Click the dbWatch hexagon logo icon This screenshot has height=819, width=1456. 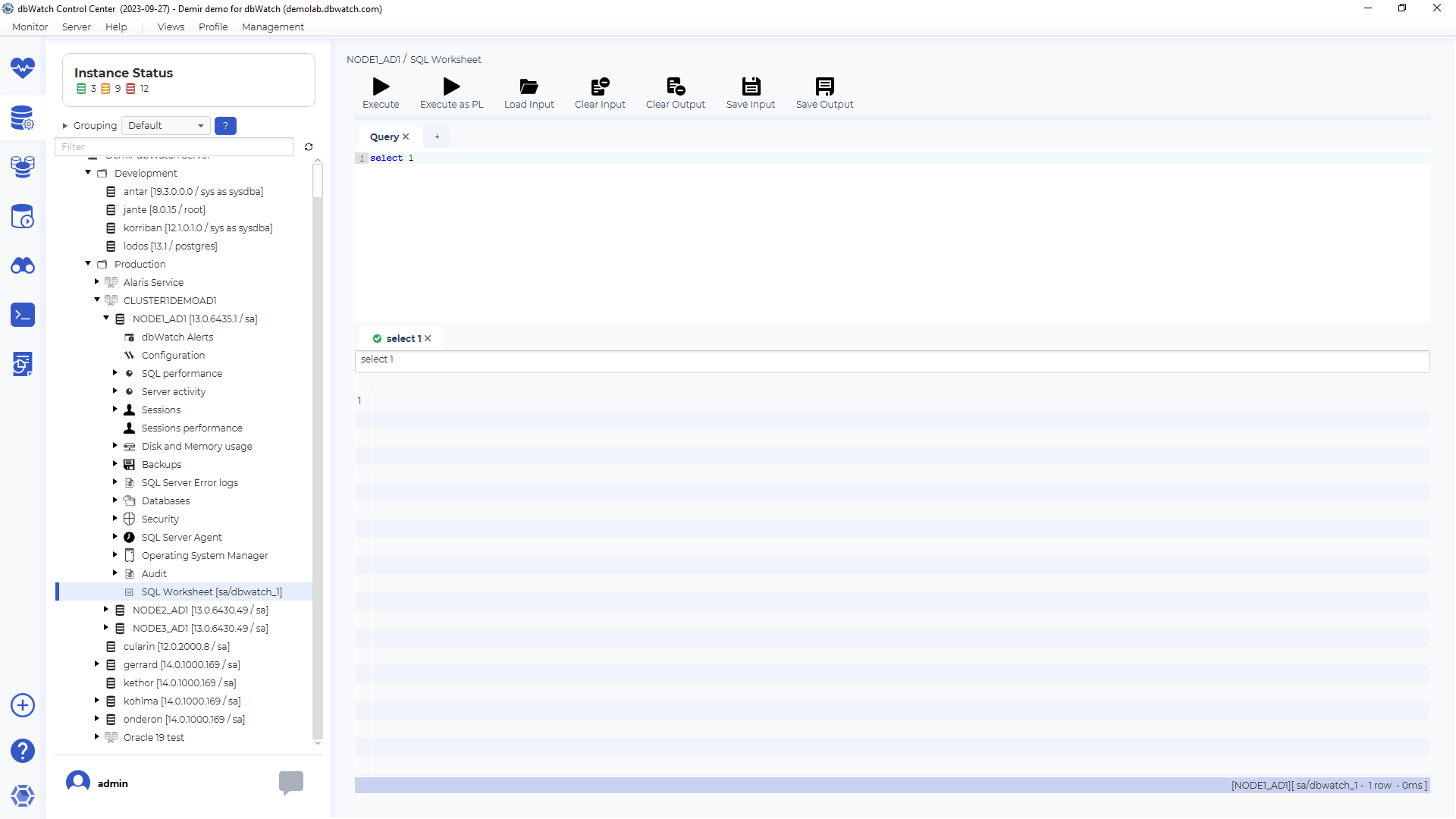click(x=23, y=796)
